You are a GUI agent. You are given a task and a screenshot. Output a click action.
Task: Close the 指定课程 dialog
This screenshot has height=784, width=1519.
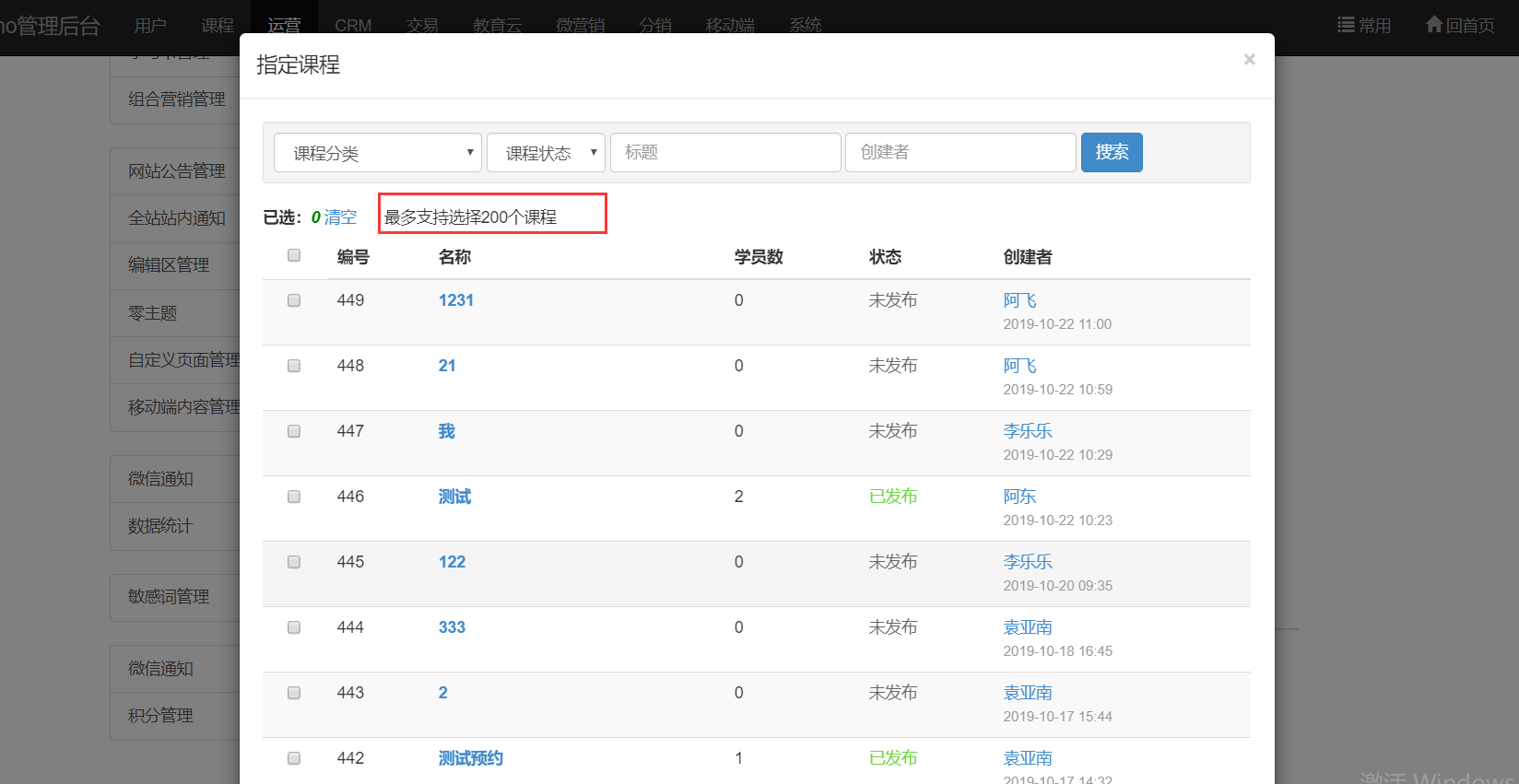pyautogui.click(x=1249, y=60)
